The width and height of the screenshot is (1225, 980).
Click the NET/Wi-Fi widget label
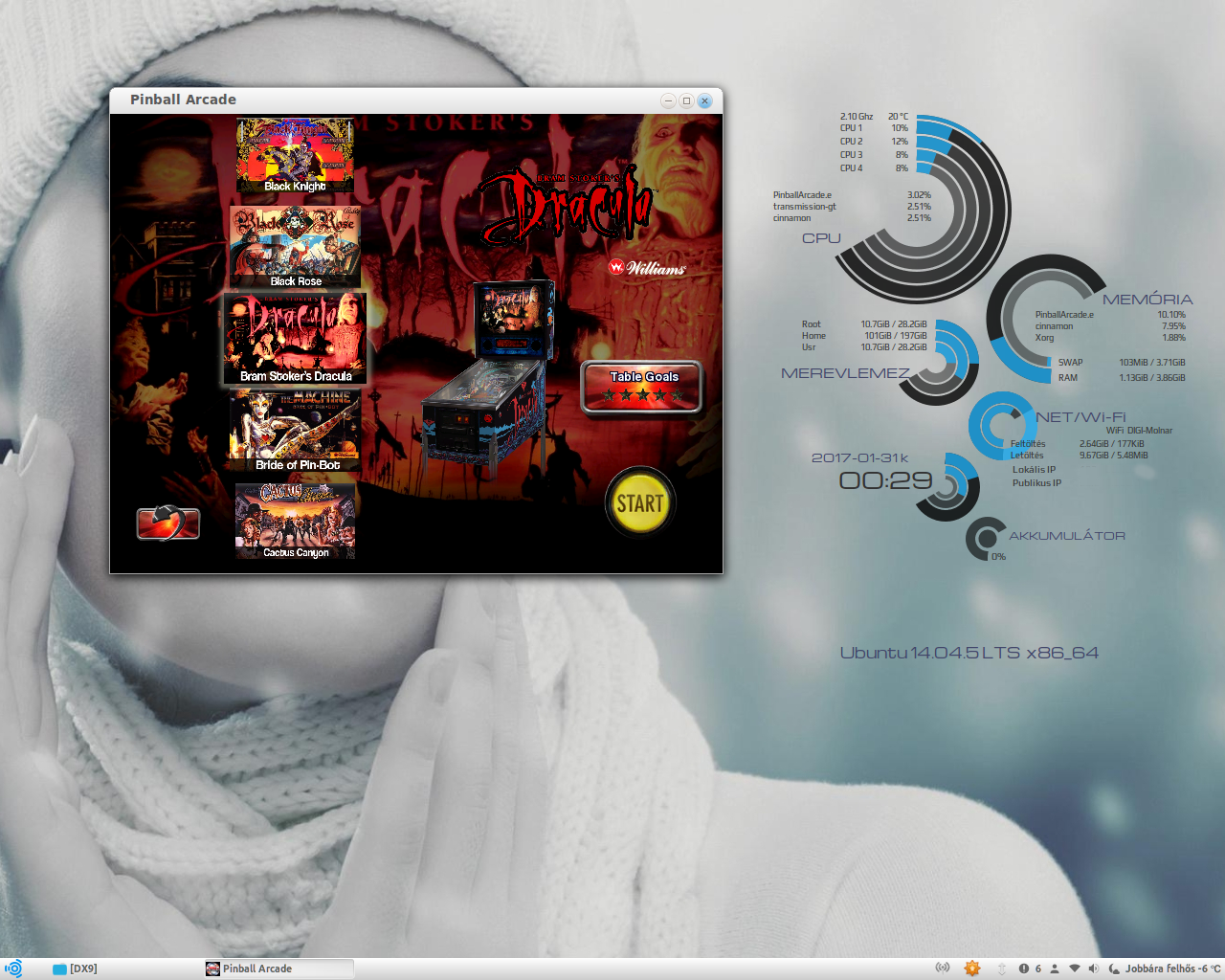pyautogui.click(x=1080, y=417)
